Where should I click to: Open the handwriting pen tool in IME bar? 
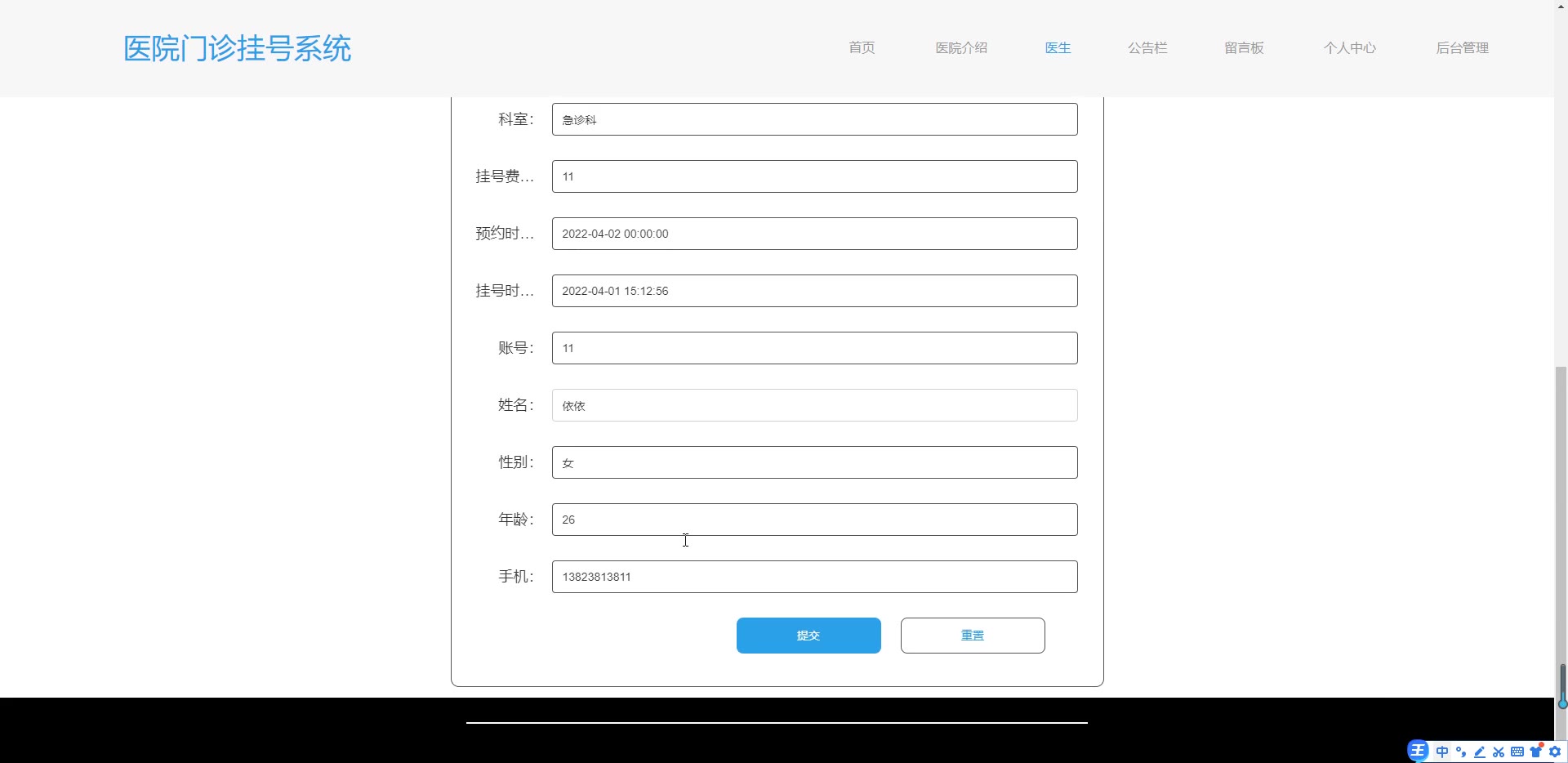[x=1480, y=752]
